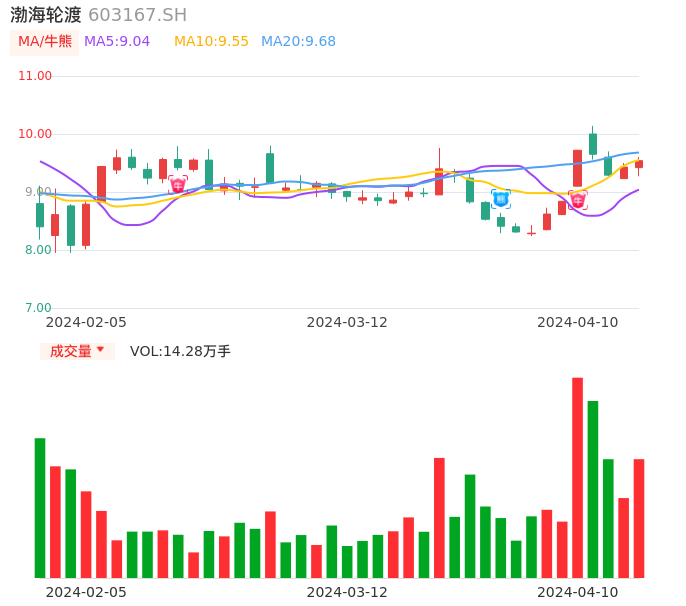Image resolution: width=686 pixels, height=606 pixels.
Task: Click the 11.00 price axis label
Action: (35, 76)
